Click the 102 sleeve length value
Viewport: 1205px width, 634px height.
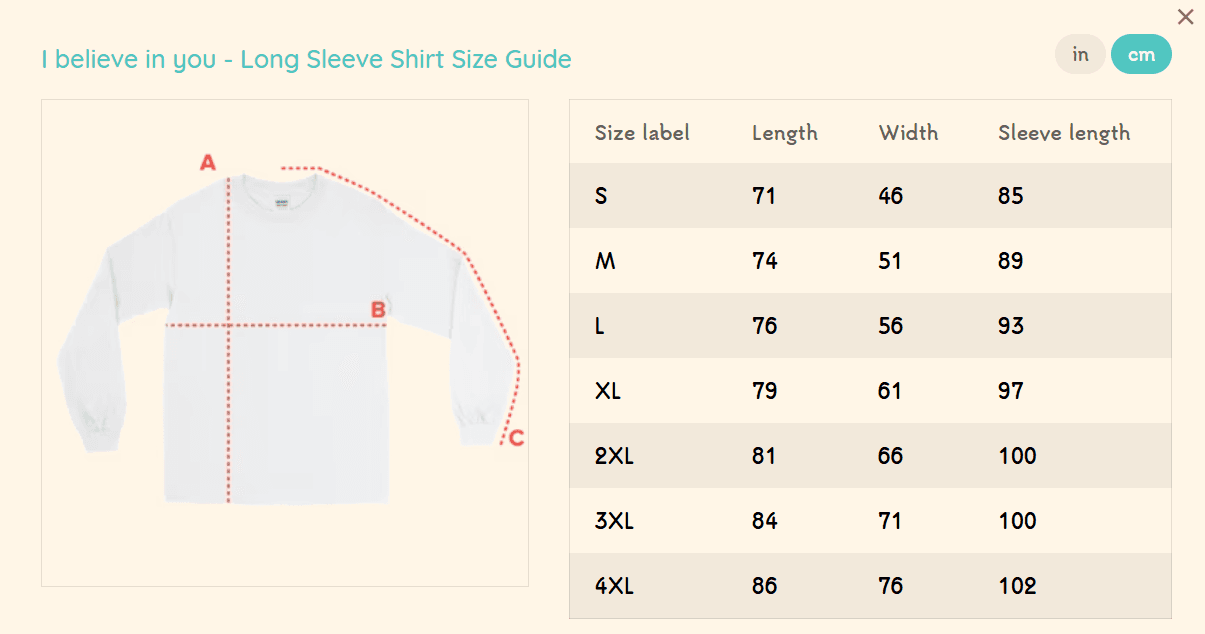pos(1017,586)
